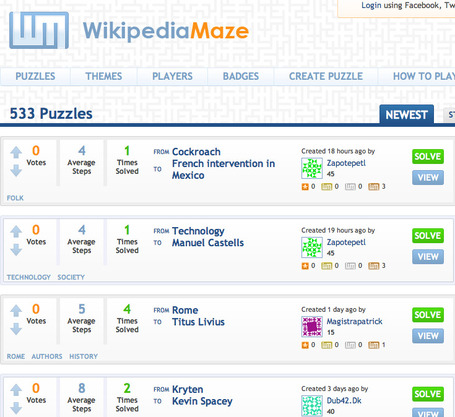The image size is (455, 417).
Task: Click Zapotepetl's avatar in Cockroach puzzle
Action: 312,168
